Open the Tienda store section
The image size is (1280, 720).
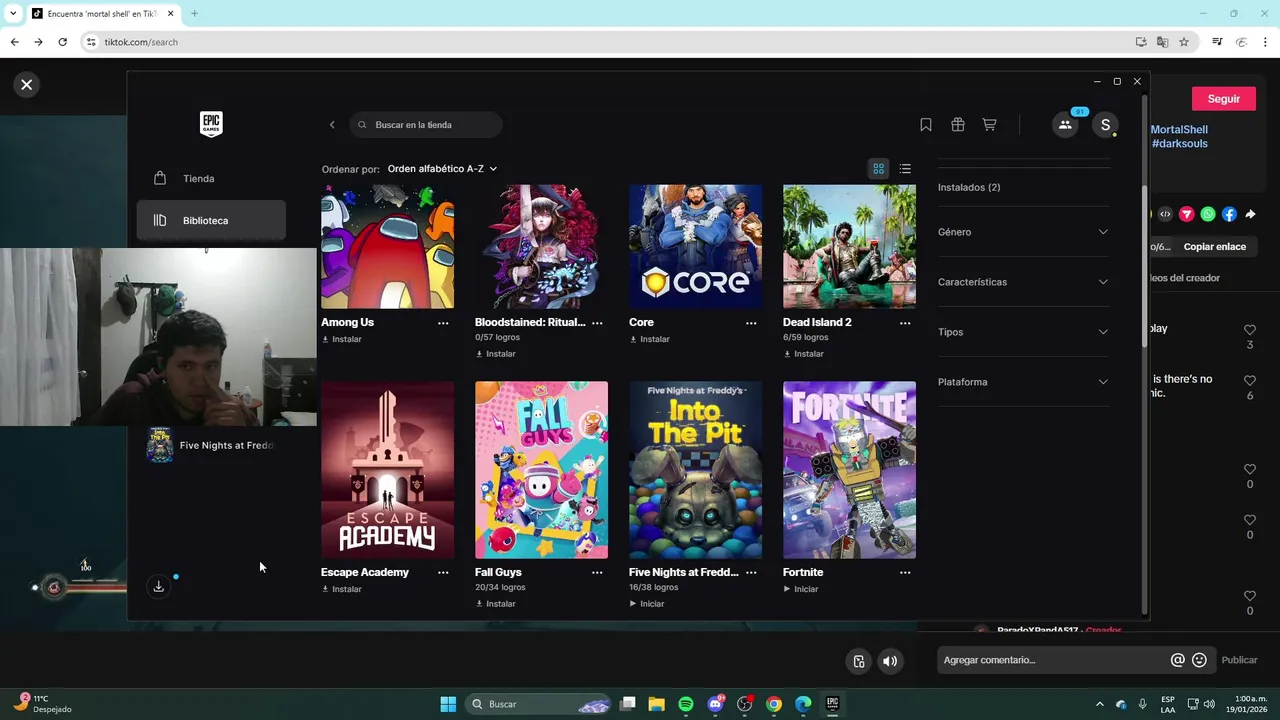click(x=211, y=178)
